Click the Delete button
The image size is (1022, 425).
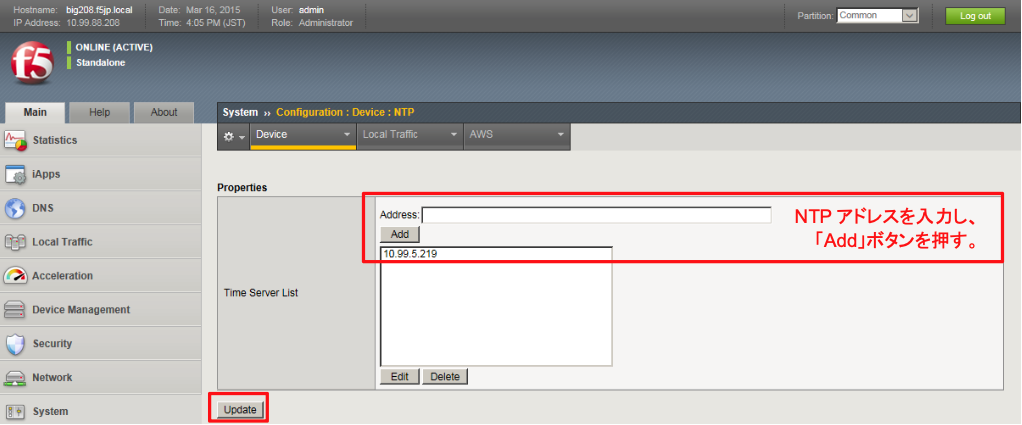tap(445, 377)
